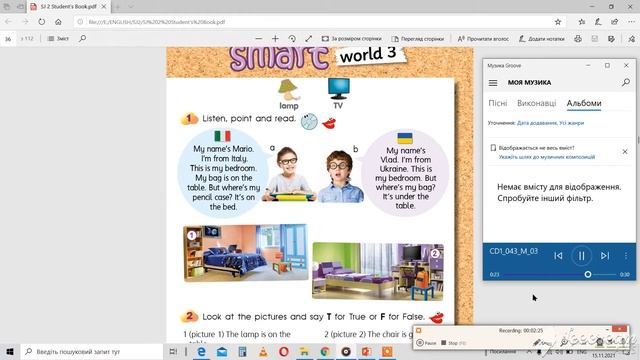640x360 pixels.
Task: Open Groove Music on the taskbar
Action: (346, 351)
